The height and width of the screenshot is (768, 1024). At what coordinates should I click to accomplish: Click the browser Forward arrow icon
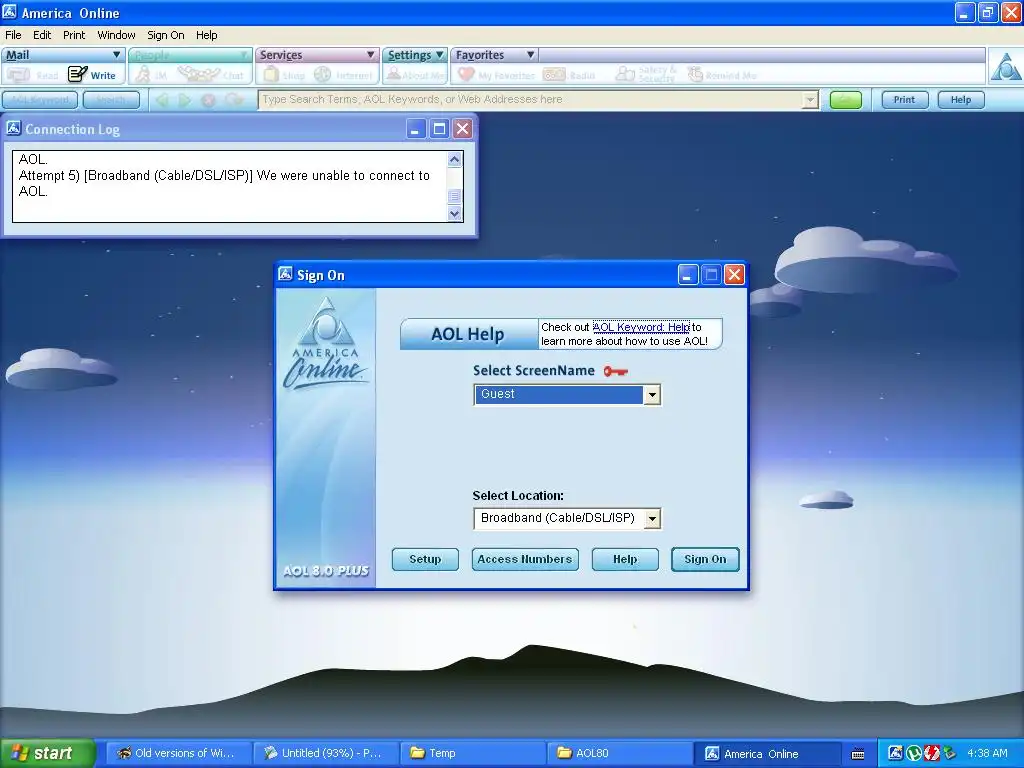[185, 100]
